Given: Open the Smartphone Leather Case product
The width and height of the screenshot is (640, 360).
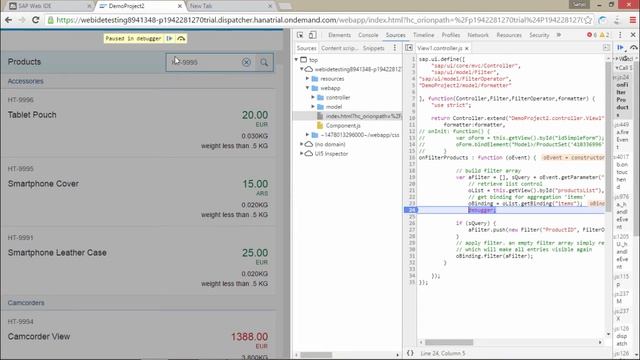Looking at the screenshot, I should click(138, 260).
